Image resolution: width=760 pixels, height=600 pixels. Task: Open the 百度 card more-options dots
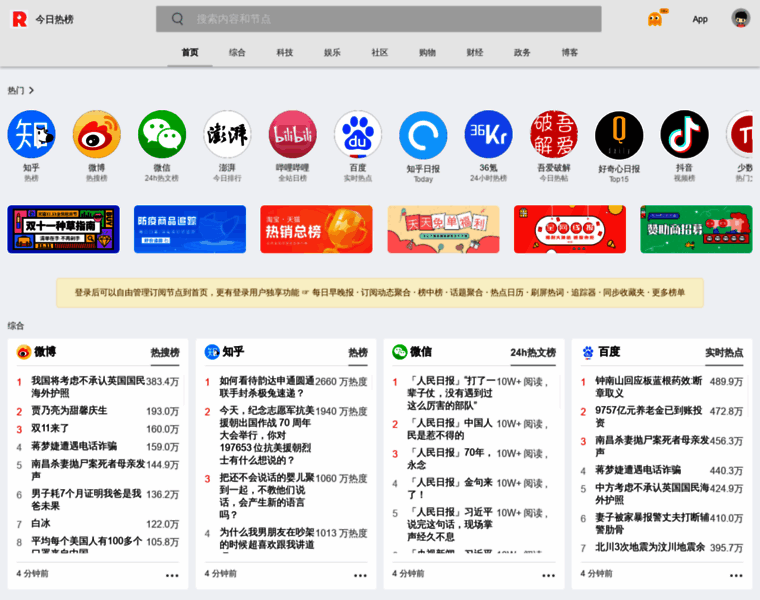click(736, 575)
